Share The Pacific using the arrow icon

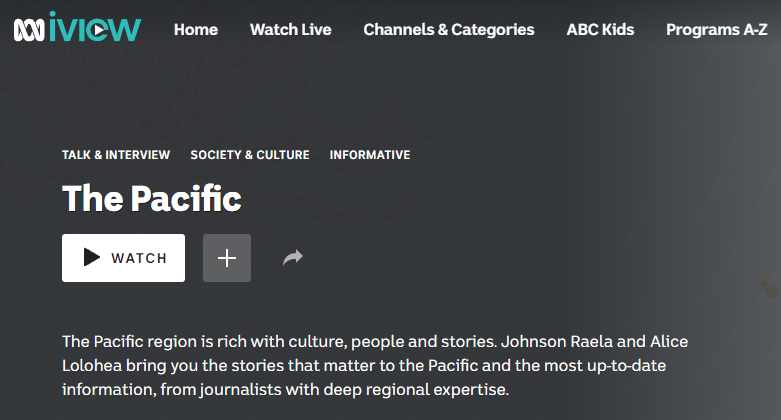click(292, 258)
